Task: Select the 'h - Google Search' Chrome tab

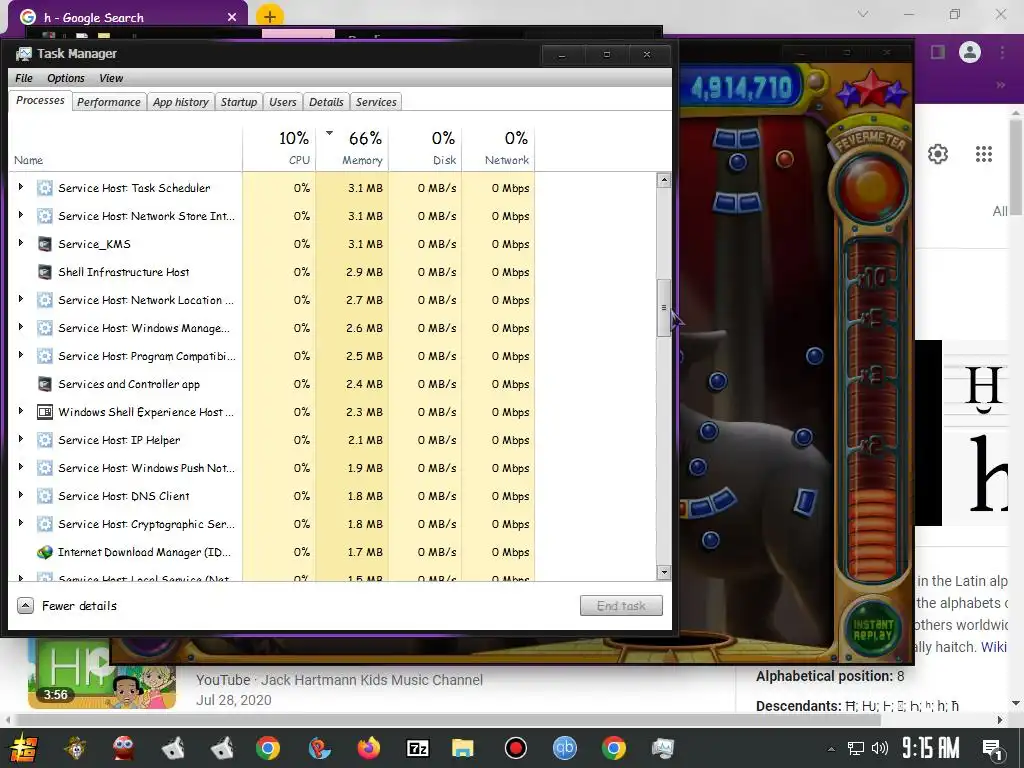Action: [128, 17]
